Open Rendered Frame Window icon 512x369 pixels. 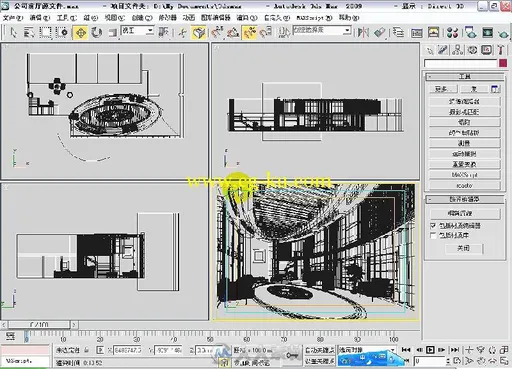click(x=487, y=32)
